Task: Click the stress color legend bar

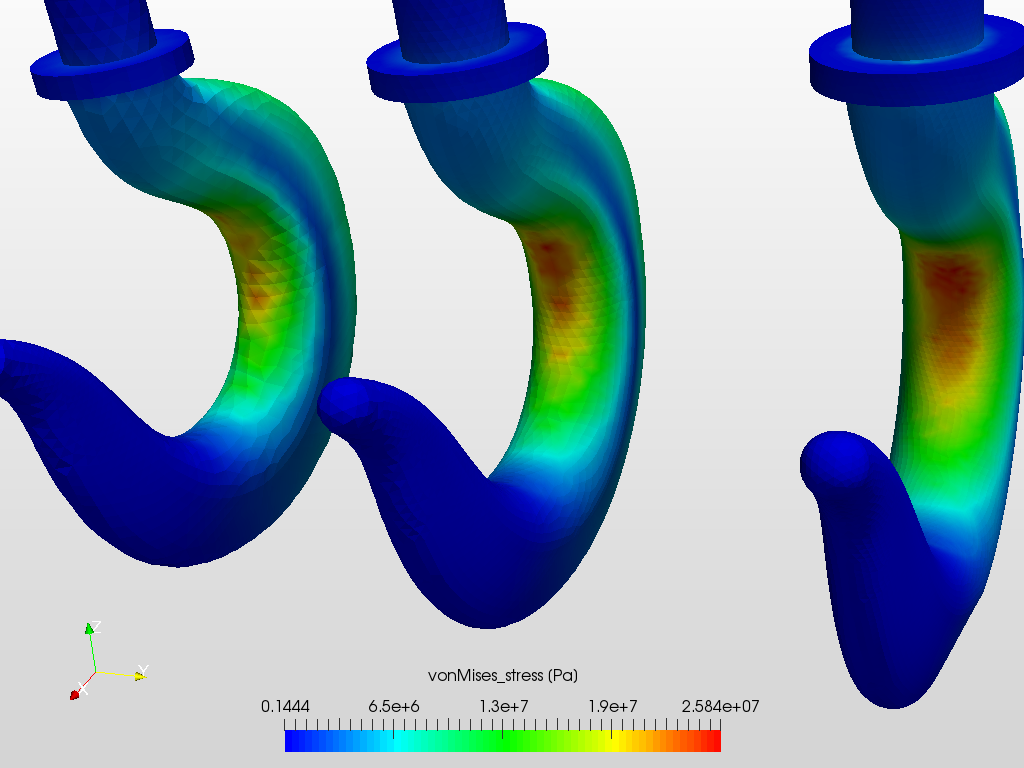Action: tap(502, 741)
